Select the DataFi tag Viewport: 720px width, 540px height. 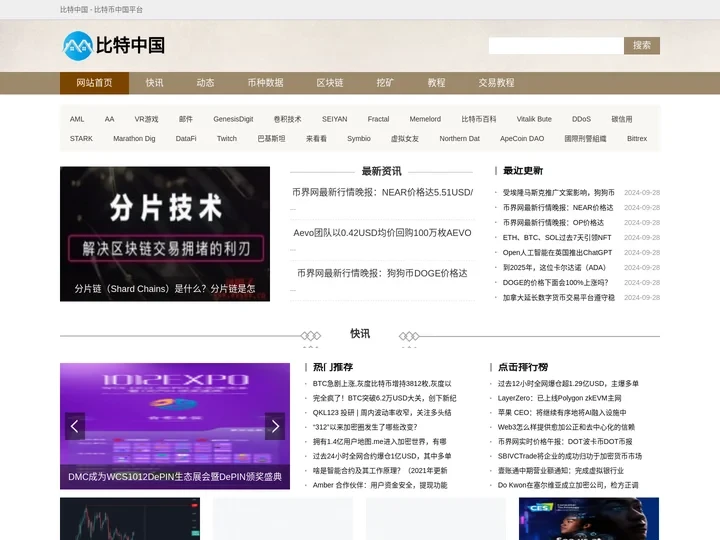tap(186, 138)
